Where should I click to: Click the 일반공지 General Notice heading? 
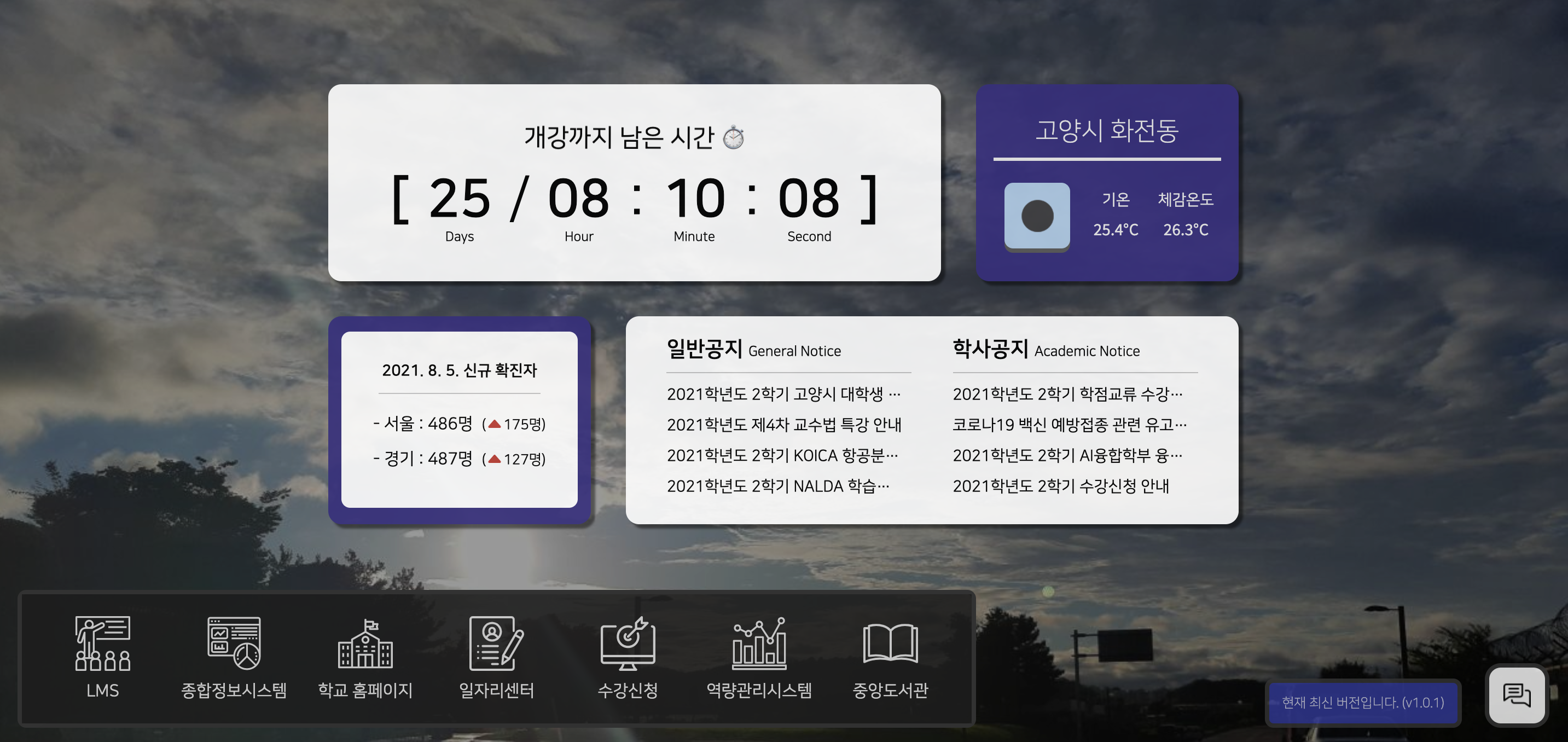point(753,350)
